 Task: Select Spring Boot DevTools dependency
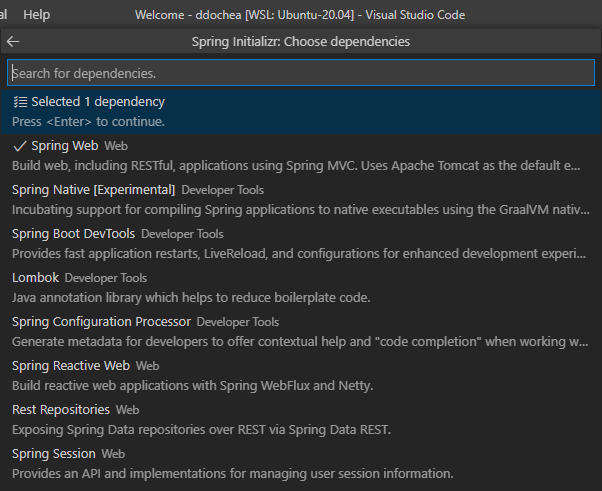tap(301, 244)
